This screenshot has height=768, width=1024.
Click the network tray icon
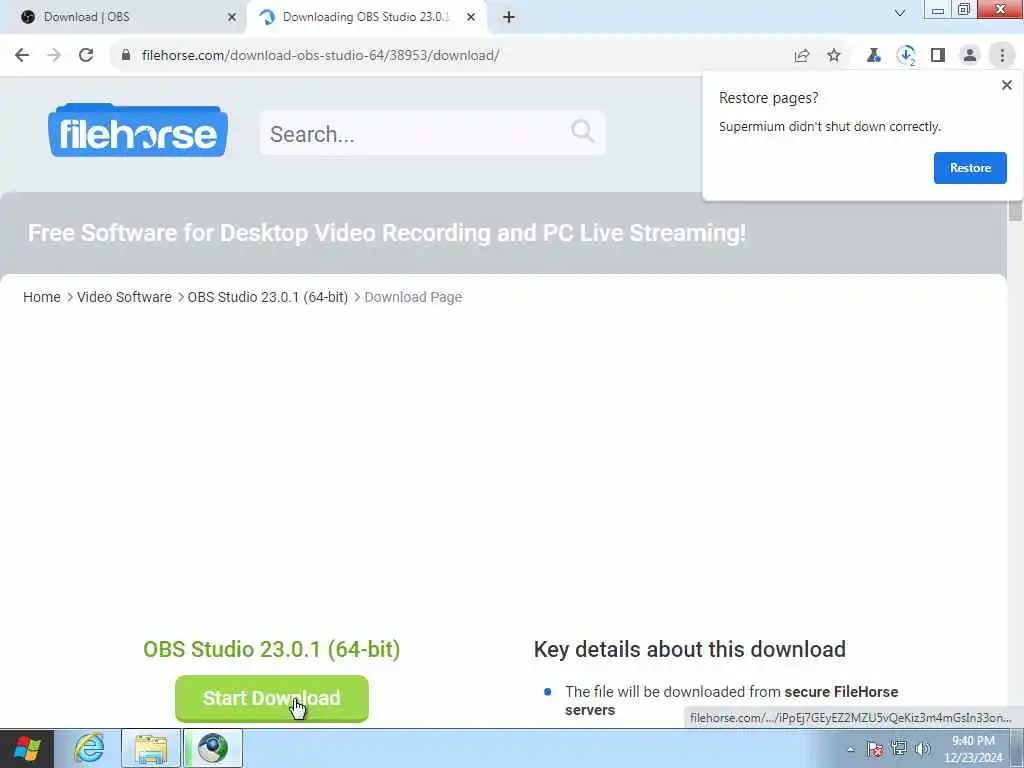point(899,749)
